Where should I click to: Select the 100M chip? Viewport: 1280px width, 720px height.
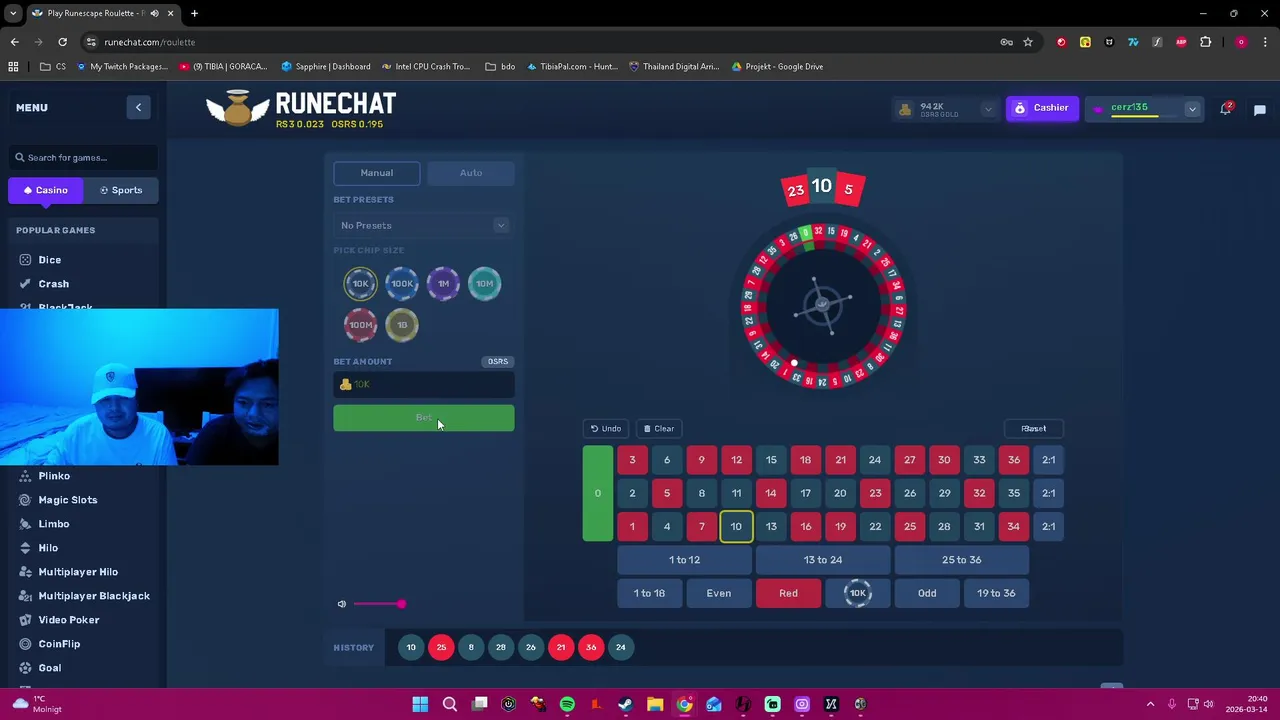pyautogui.click(x=360, y=325)
